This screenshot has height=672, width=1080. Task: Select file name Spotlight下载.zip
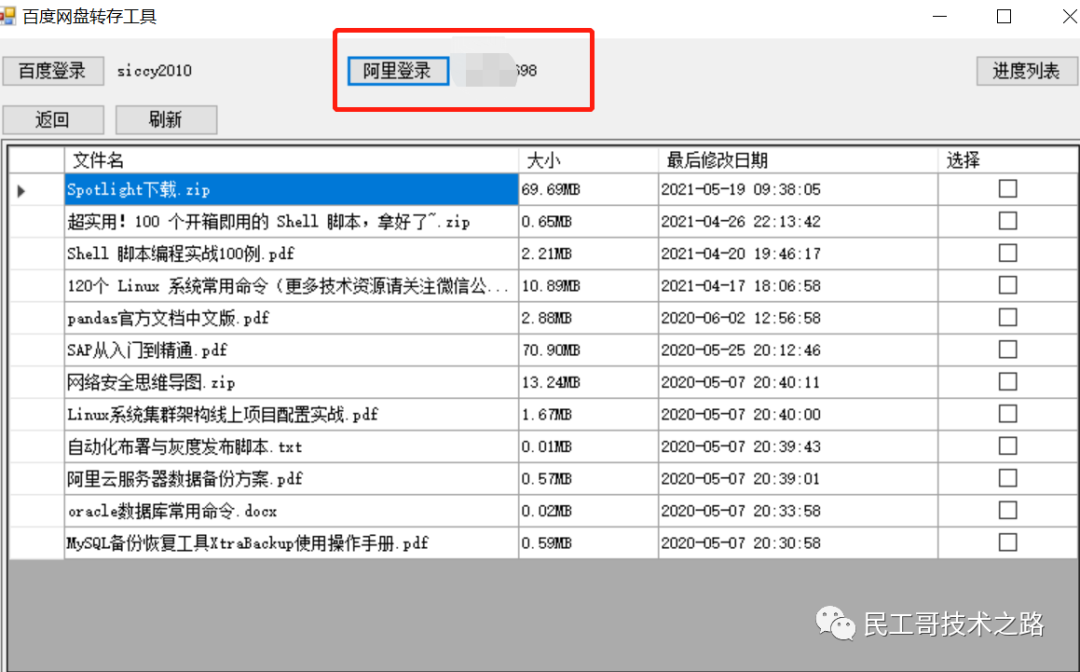[291, 189]
